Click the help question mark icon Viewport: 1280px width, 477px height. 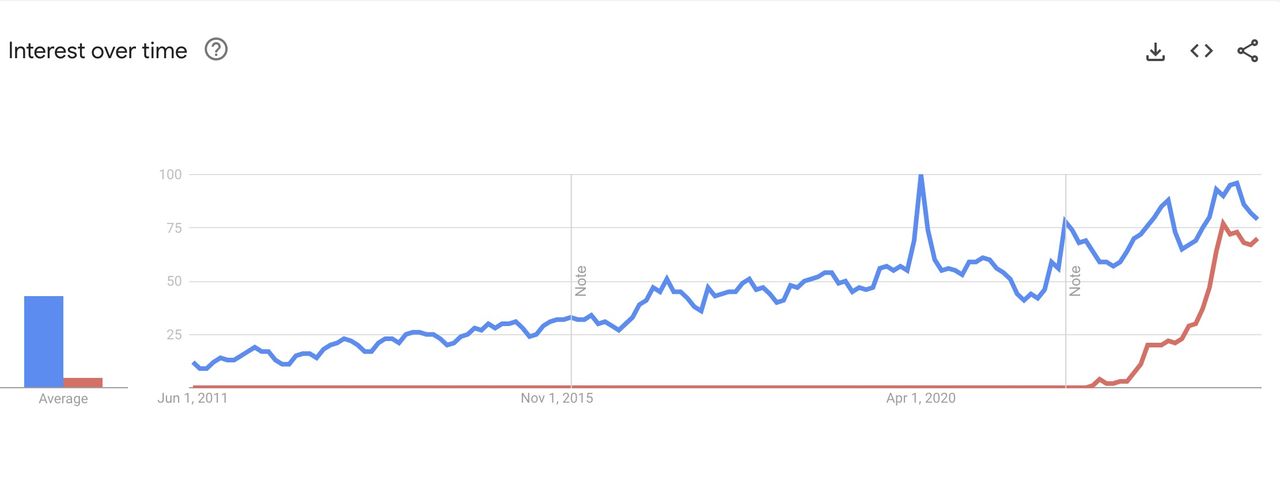pyautogui.click(x=216, y=49)
